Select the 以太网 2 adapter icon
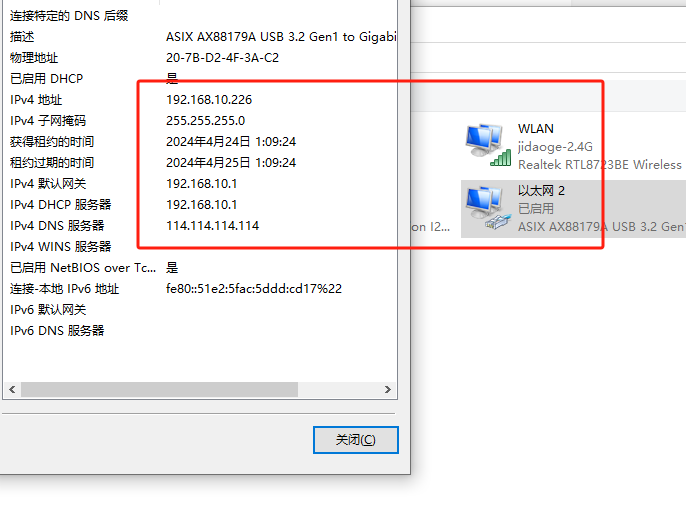Viewport: 686px width, 519px height. pyautogui.click(x=488, y=208)
